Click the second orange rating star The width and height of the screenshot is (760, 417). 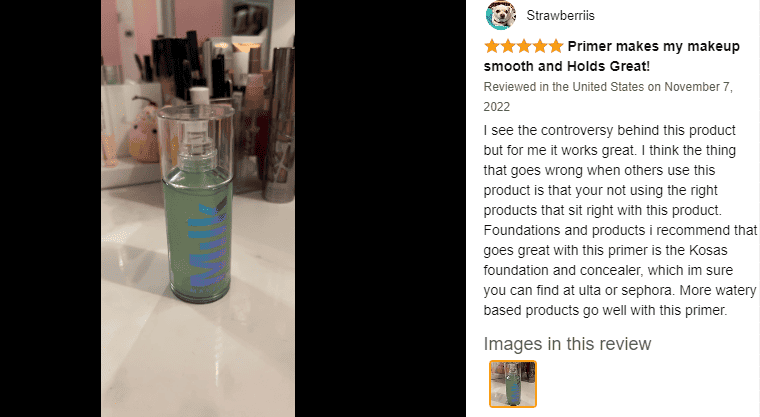(507, 47)
